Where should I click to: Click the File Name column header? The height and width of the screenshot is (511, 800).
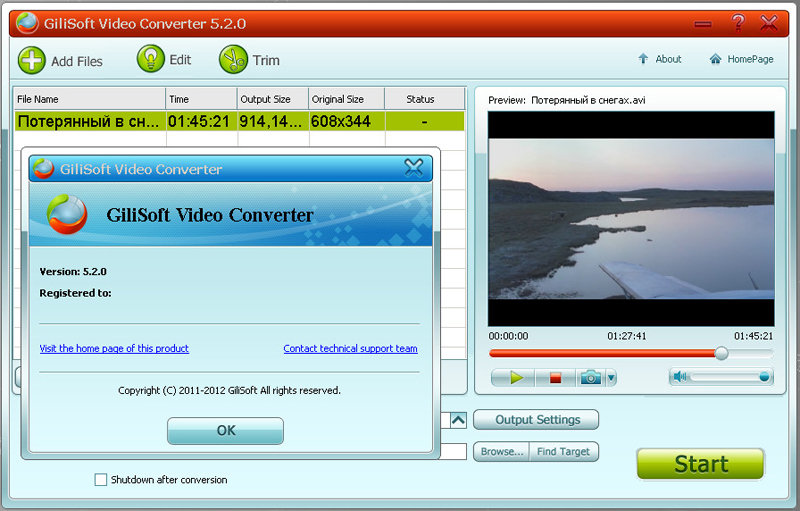(89, 99)
